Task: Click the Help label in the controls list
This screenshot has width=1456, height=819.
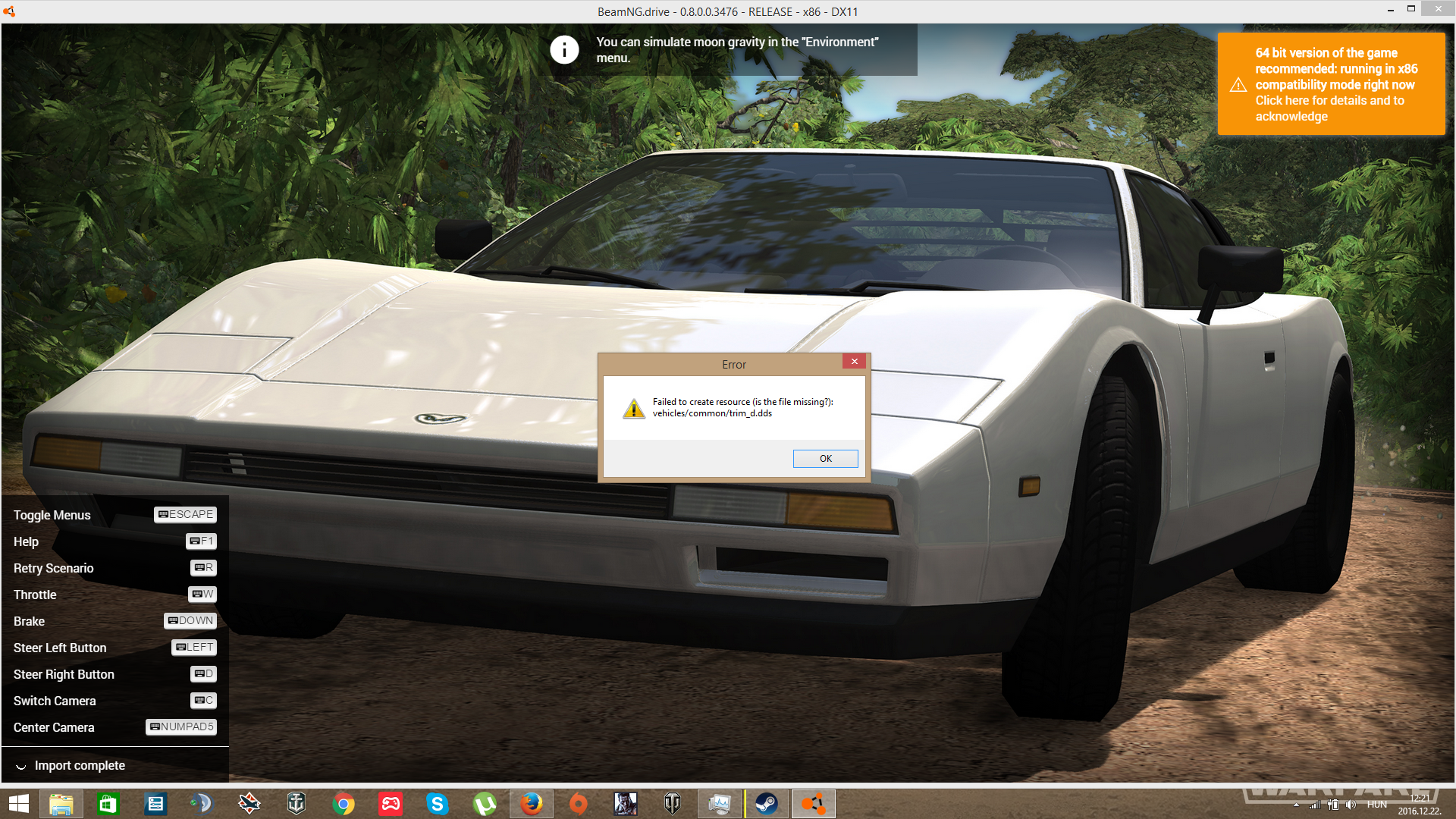Action: 26,541
